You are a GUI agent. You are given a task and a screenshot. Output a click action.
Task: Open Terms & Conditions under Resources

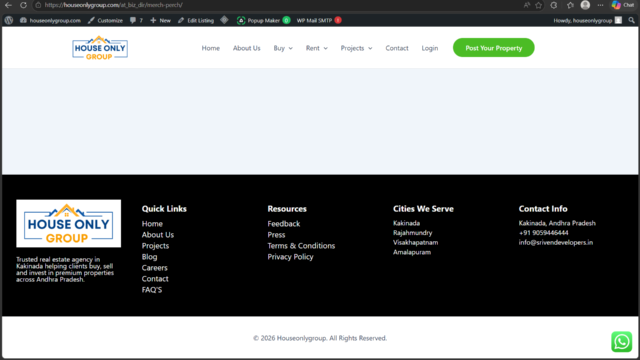pos(301,246)
